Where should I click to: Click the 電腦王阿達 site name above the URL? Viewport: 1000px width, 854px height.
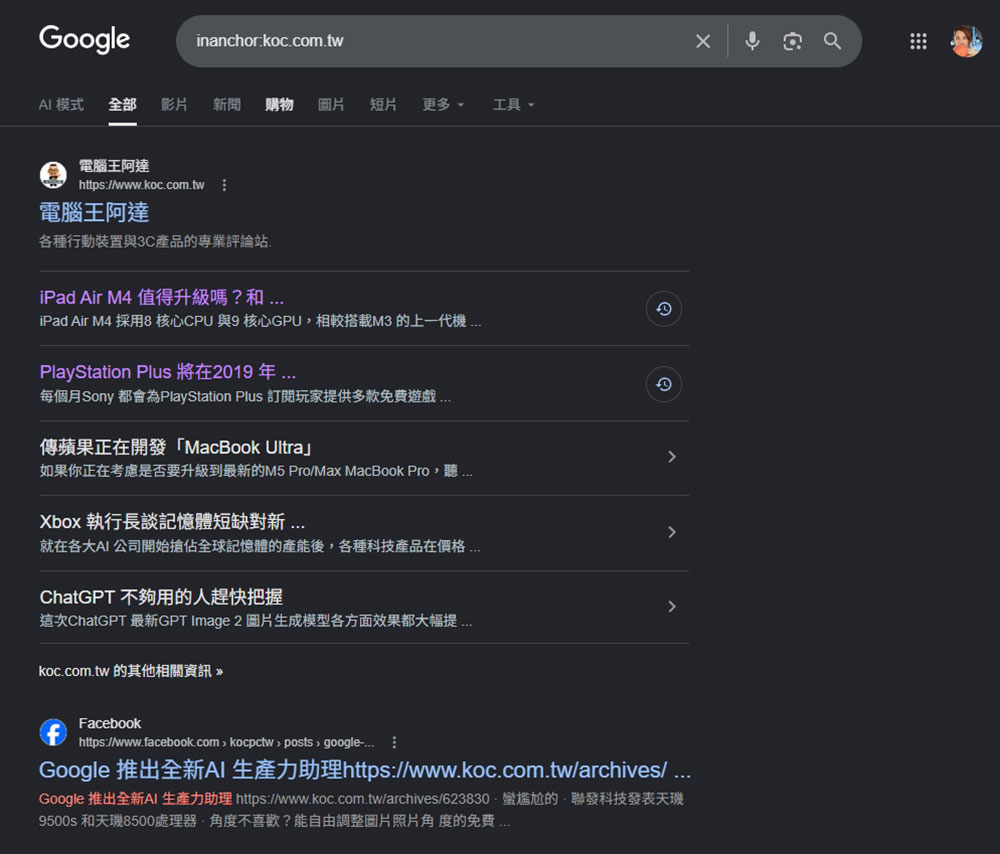click(114, 166)
